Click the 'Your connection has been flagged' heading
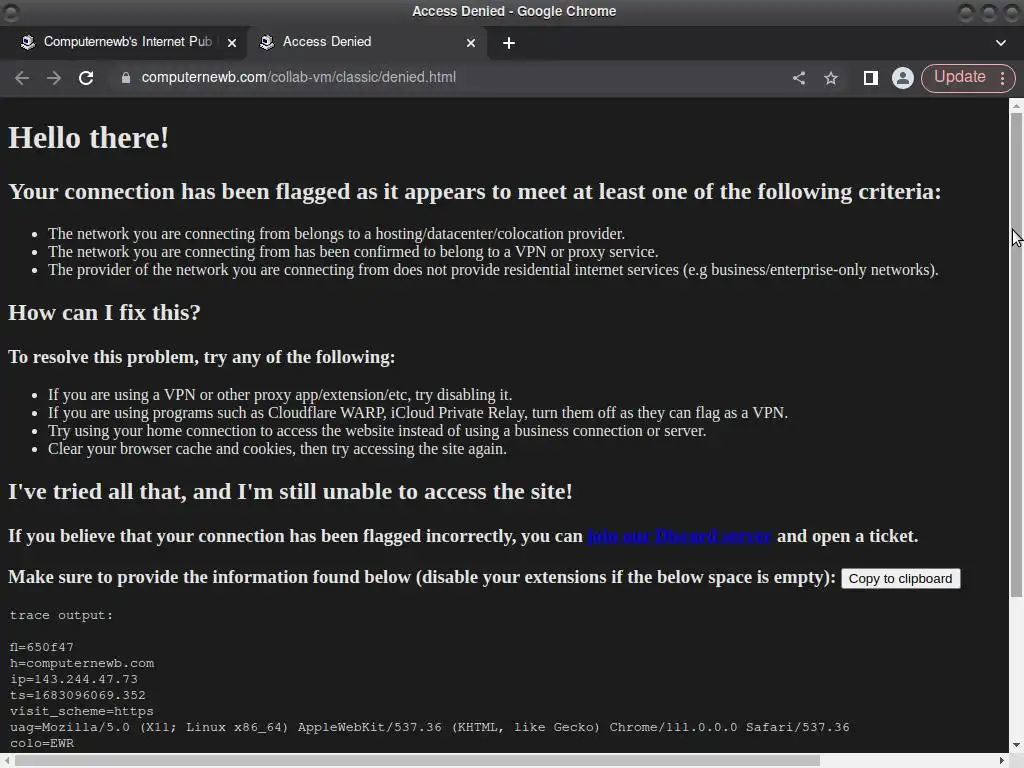This screenshot has height=768, width=1024. tap(475, 192)
